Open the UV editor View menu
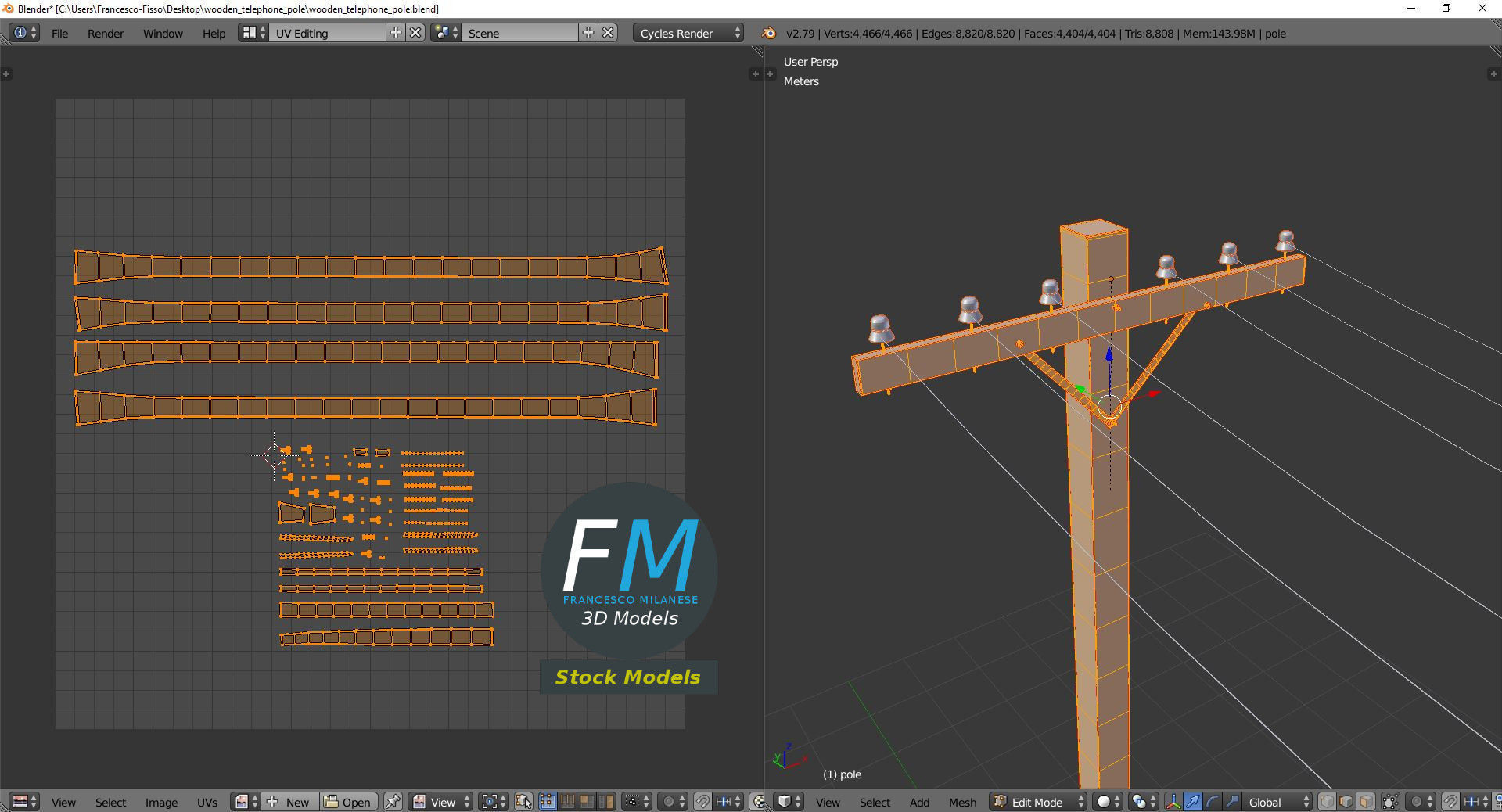The height and width of the screenshot is (812, 1502). (x=63, y=802)
